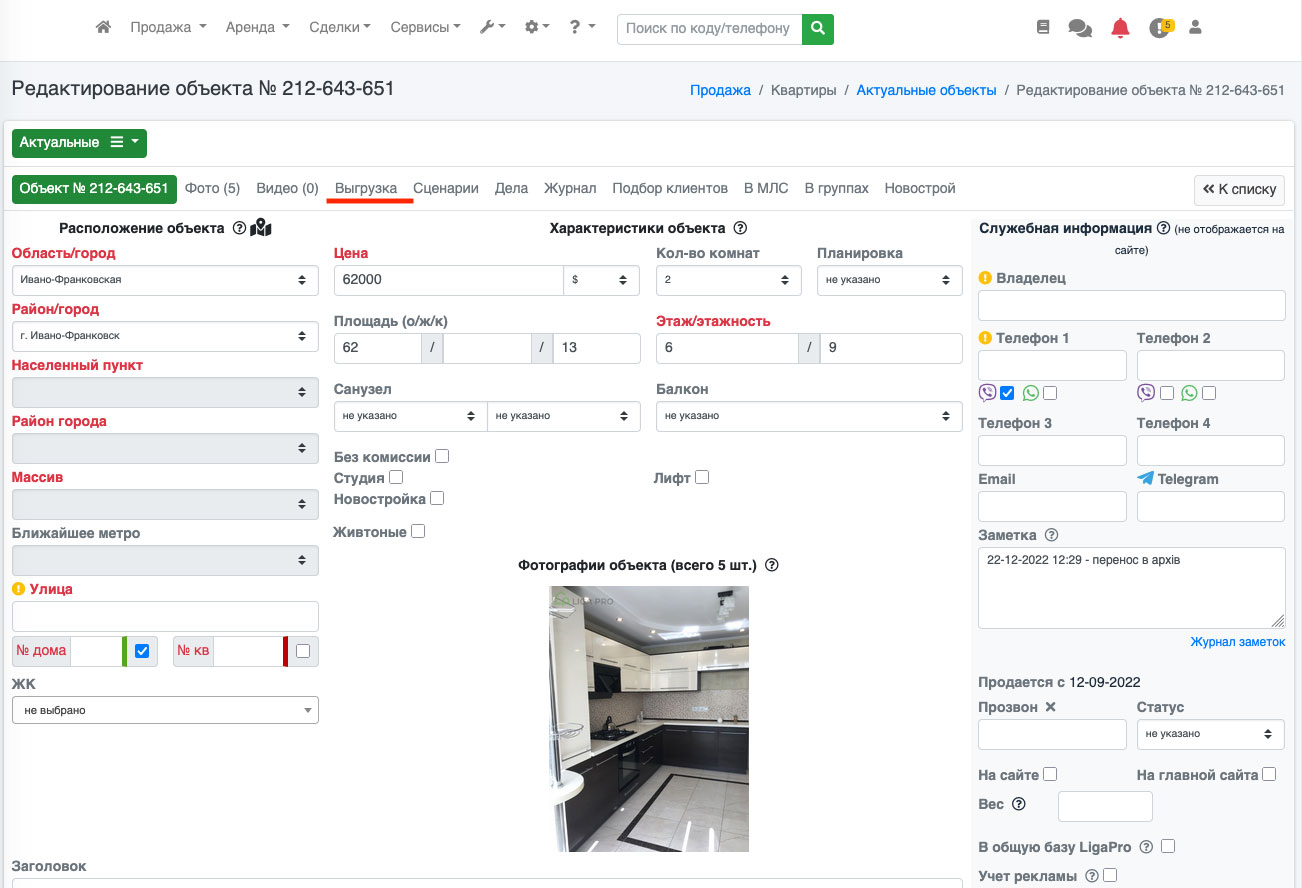The width and height of the screenshot is (1302, 888).
Task: Switch to the Выгрузка tab
Action: click(x=366, y=188)
